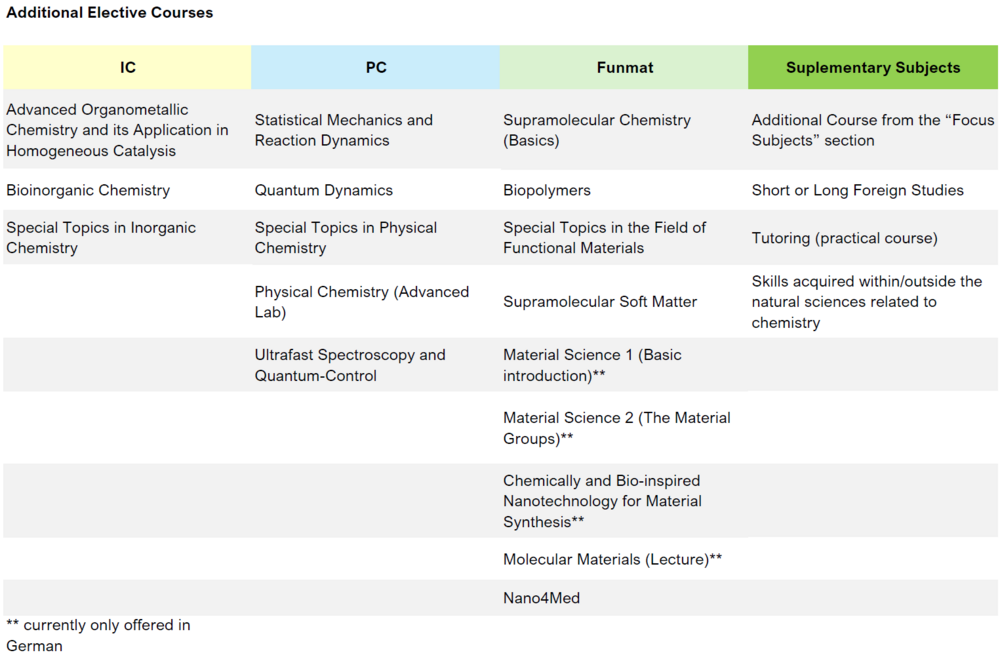Click Physical Chemistry (Advanced Lab) entry
1000x659 pixels.
click(x=361, y=302)
